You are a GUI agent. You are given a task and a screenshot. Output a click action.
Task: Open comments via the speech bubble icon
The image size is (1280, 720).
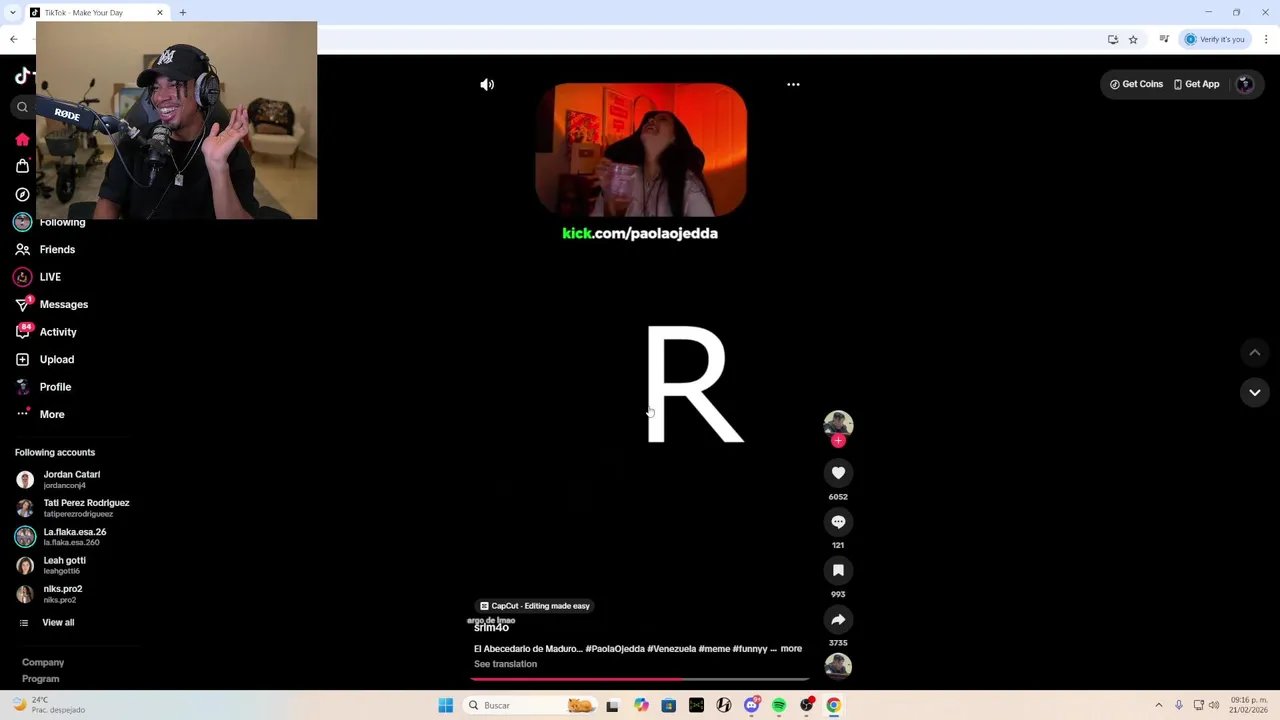pyautogui.click(x=838, y=522)
